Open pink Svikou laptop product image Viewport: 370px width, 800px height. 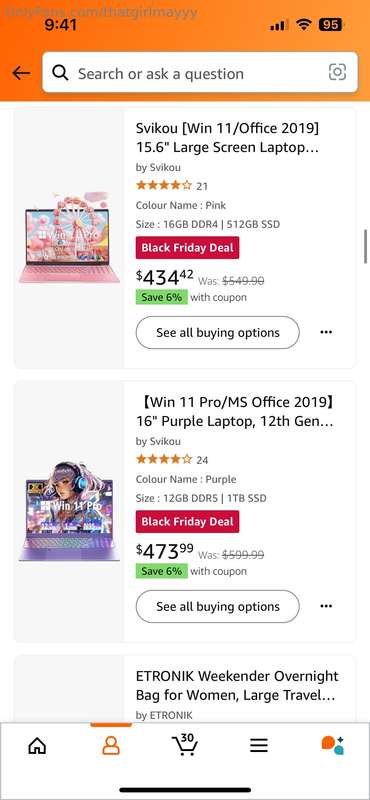coord(69,238)
